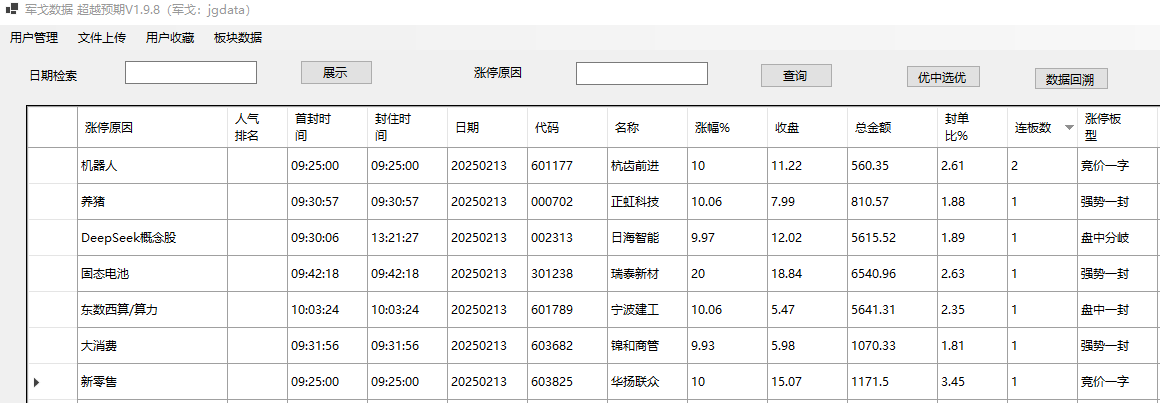Select stock code 601177 cell
1160x403 pixels.
click(x=567, y=166)
